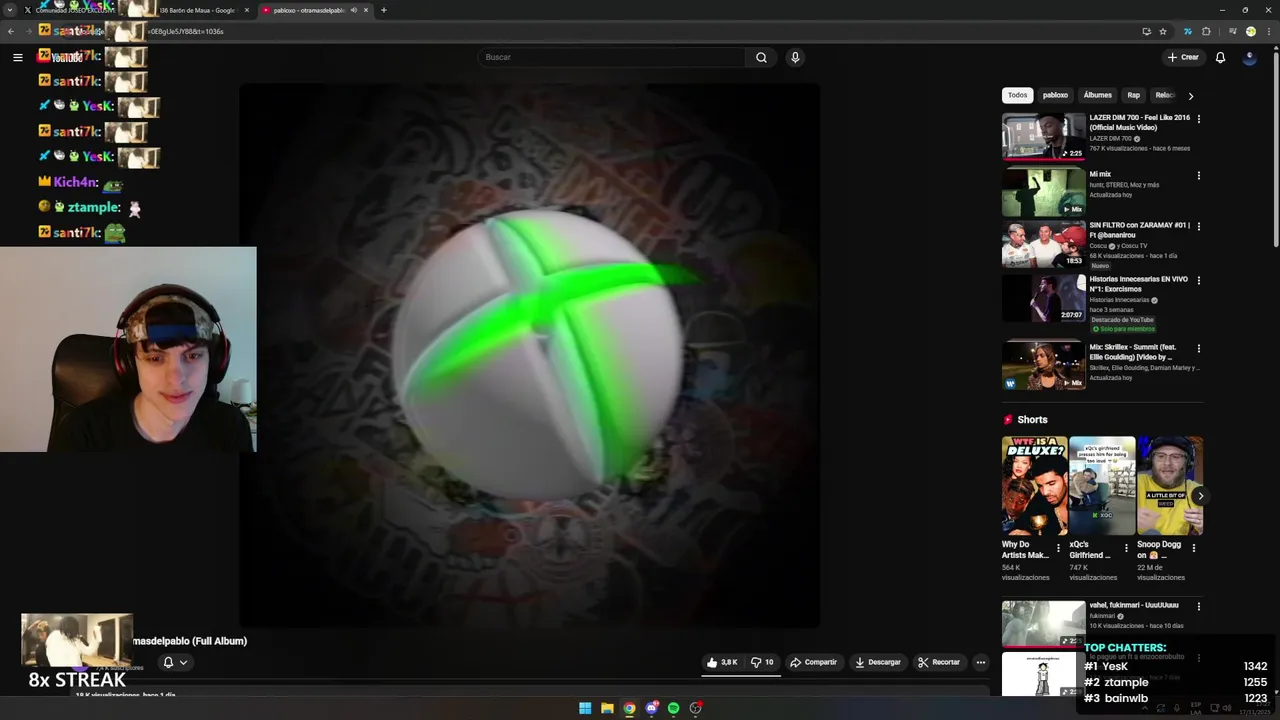Select the pabloxo filter chip

coord(1055,95)
